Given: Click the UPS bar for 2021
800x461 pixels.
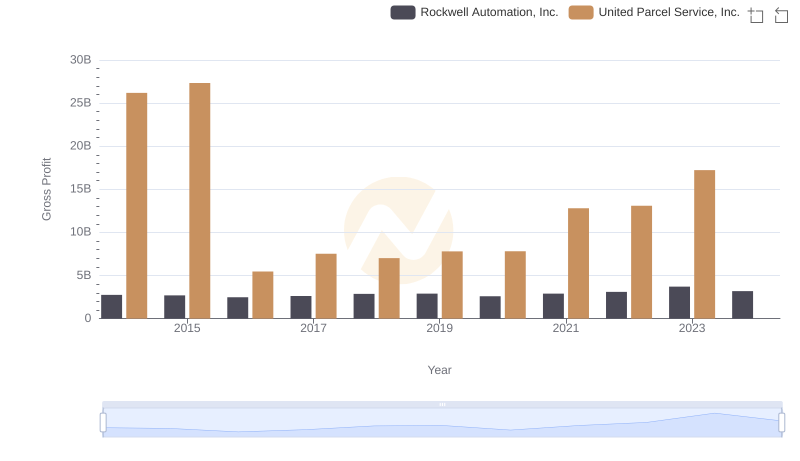Looking at the screenshot, I should (579, 263).
